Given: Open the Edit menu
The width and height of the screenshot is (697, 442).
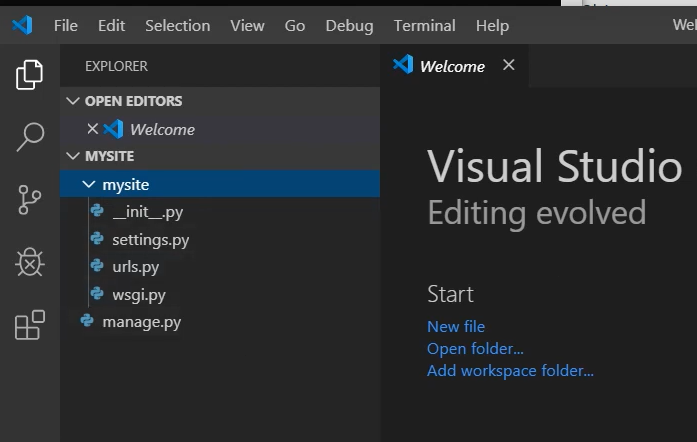Looking at the screenshot, I should [x=112, y=26].
